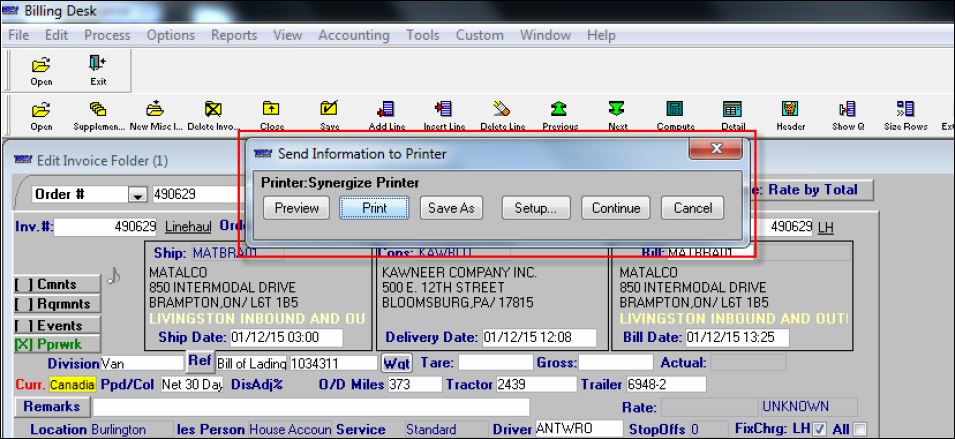
Task: Click the Exit icon in top toolbar
Action: click(x=98, y=74)
